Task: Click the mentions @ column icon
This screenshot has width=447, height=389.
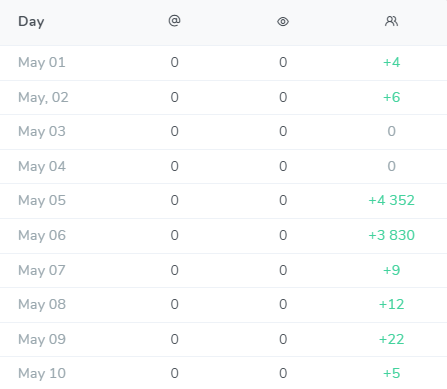Action: [174, 21]
